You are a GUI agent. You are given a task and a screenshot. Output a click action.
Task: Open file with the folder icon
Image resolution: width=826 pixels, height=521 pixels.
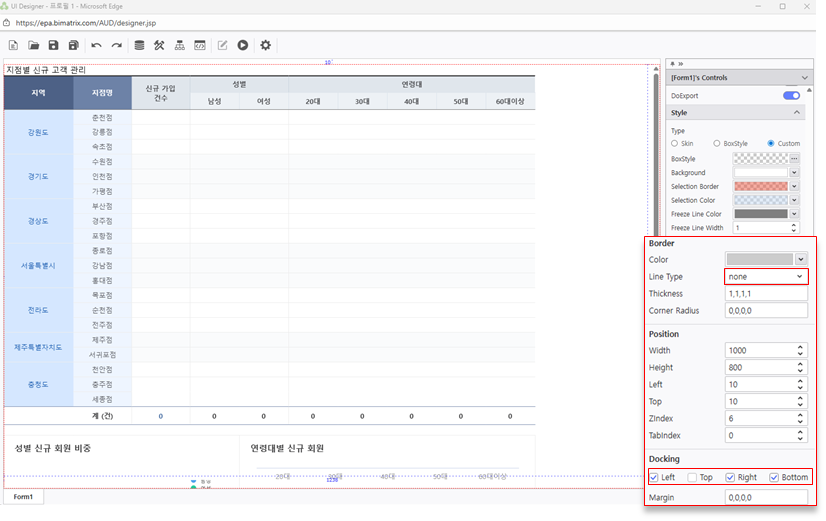(33, 45)
